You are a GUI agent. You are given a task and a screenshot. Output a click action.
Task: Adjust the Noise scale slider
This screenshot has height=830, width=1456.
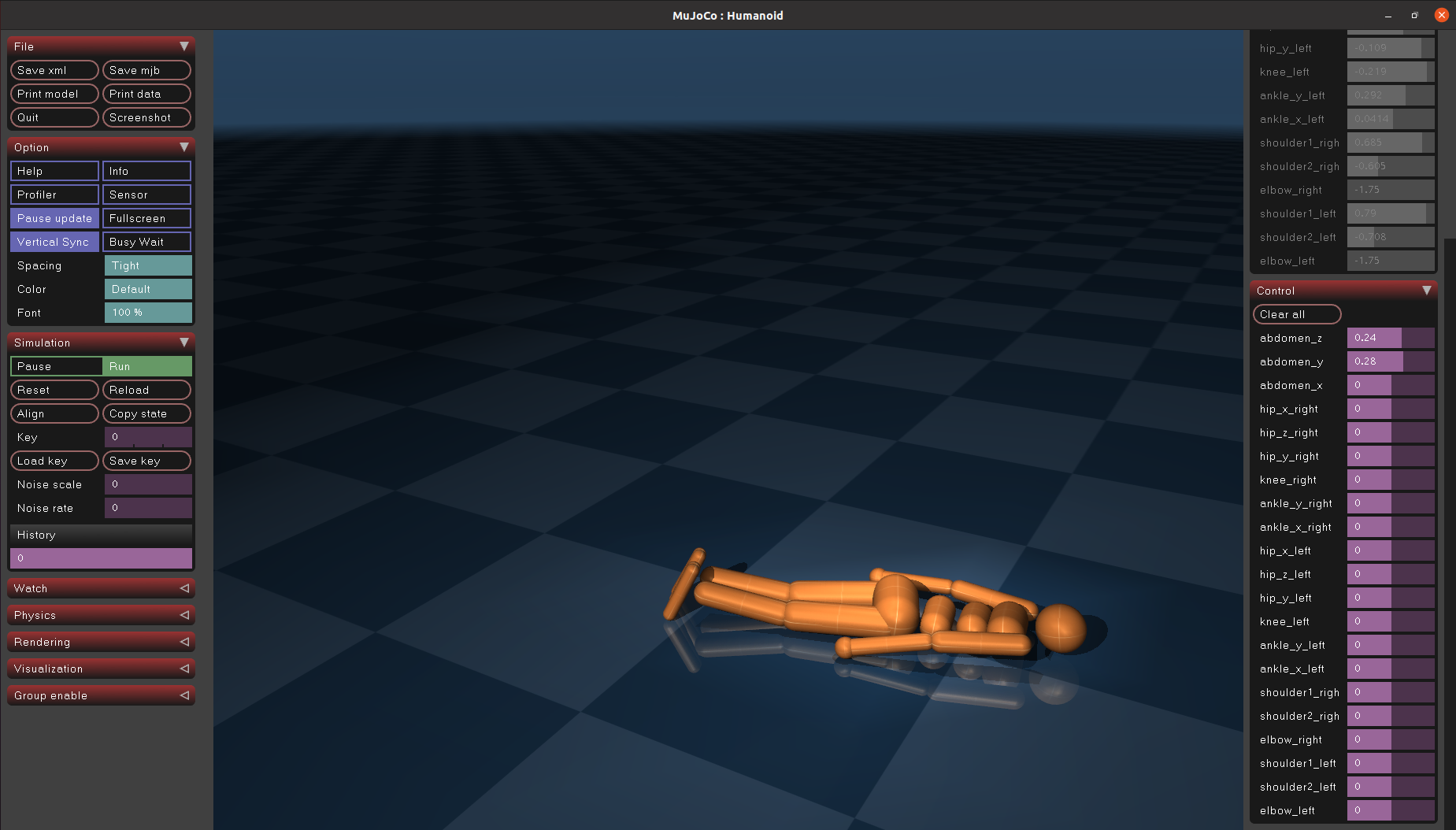point(148,484)
